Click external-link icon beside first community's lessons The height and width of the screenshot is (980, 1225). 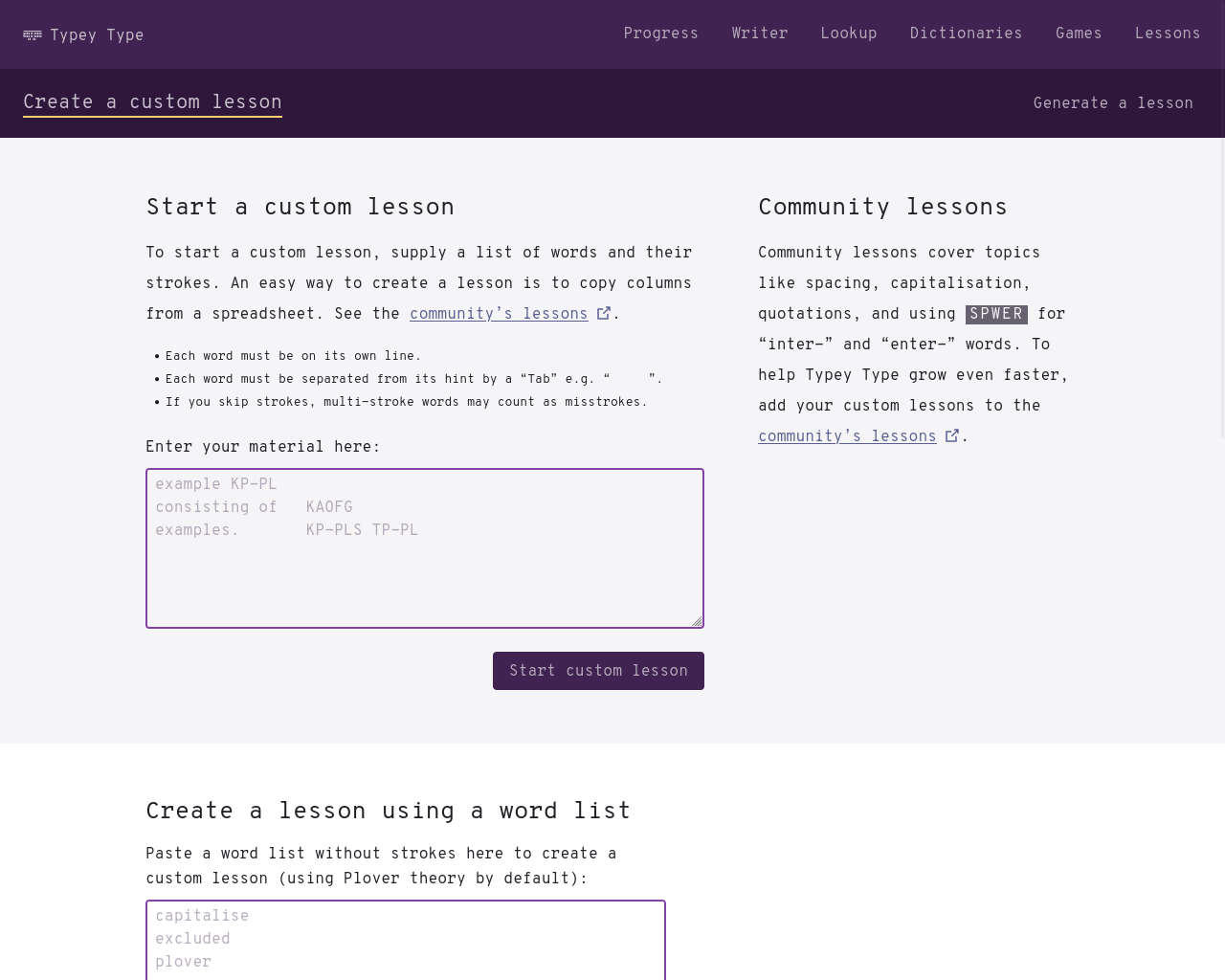click(x=604, y=313)
